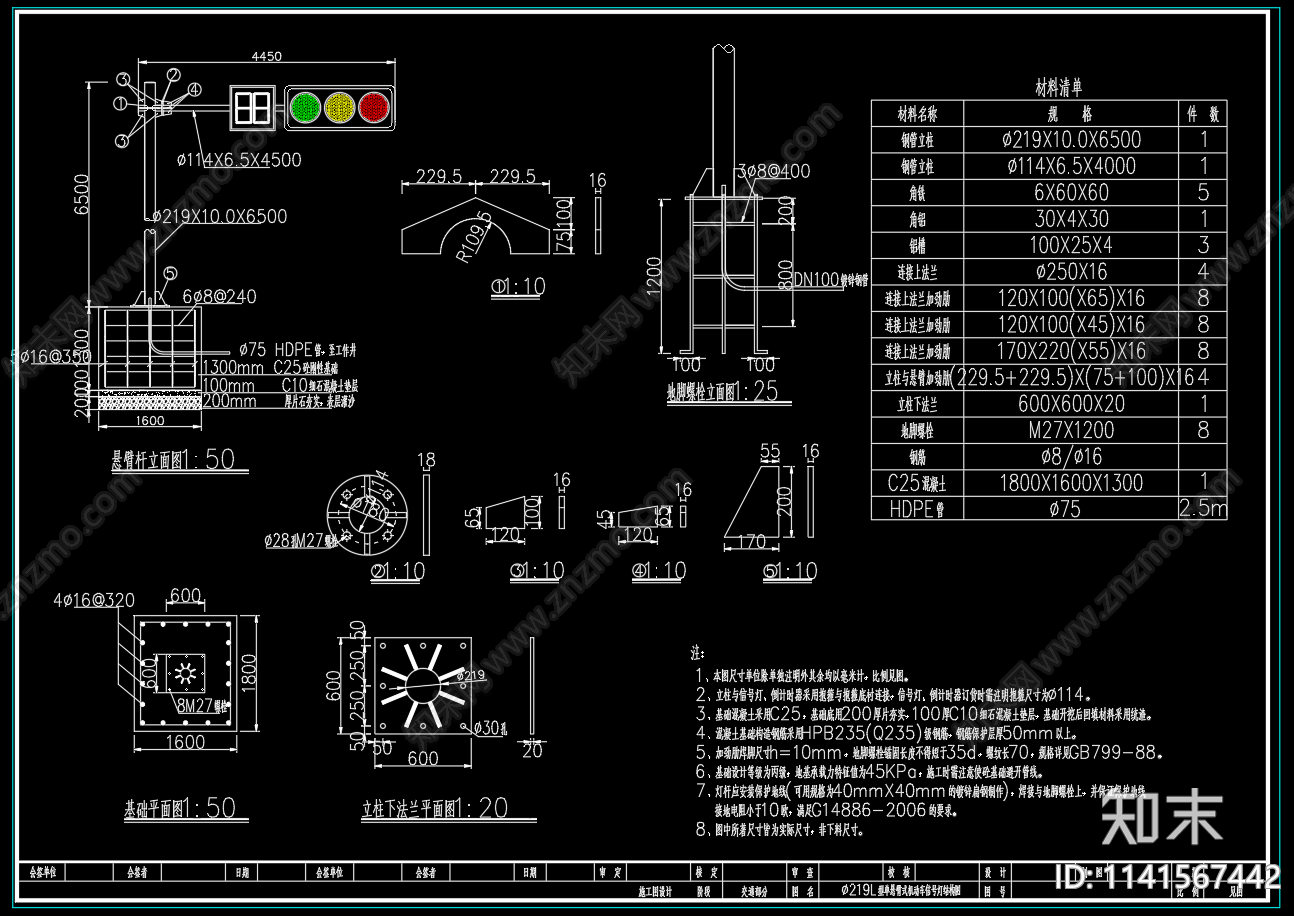Select the ø250X16 flange specification cell
This screenshot has width=1294, height=916.
click(x=1072, y=271)
